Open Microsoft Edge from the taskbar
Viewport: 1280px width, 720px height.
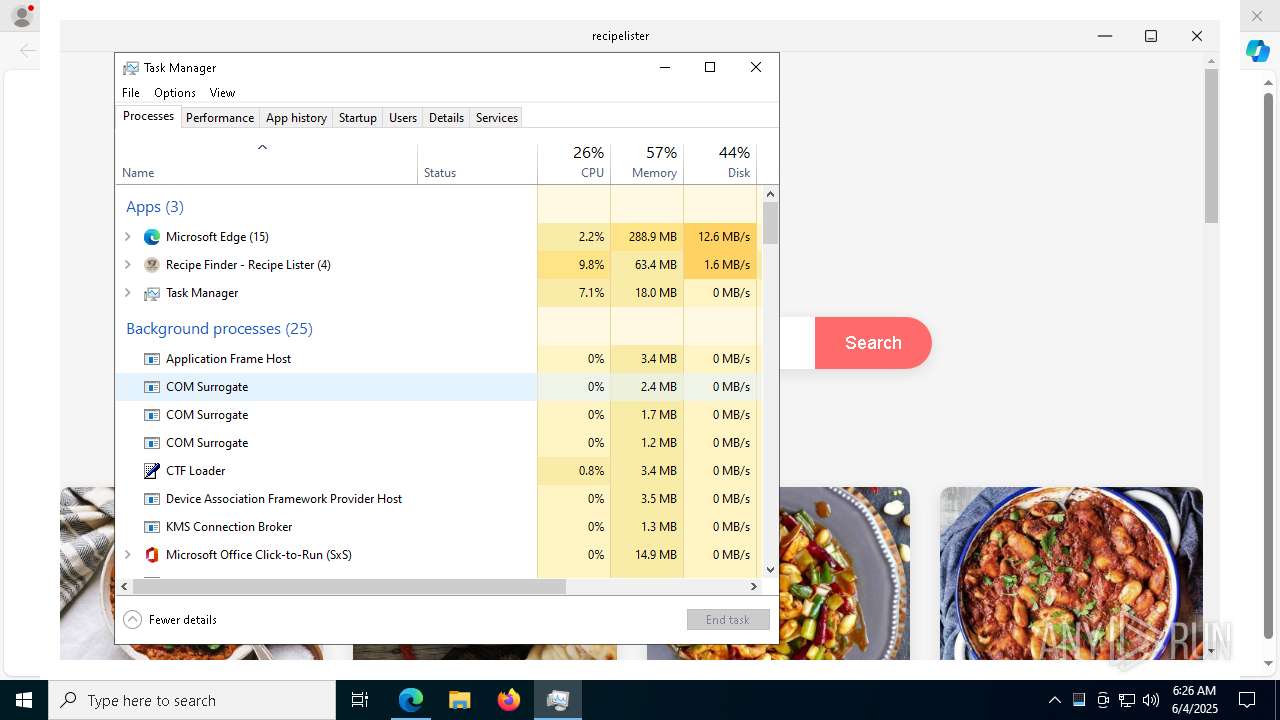click(x=411, y=700)
